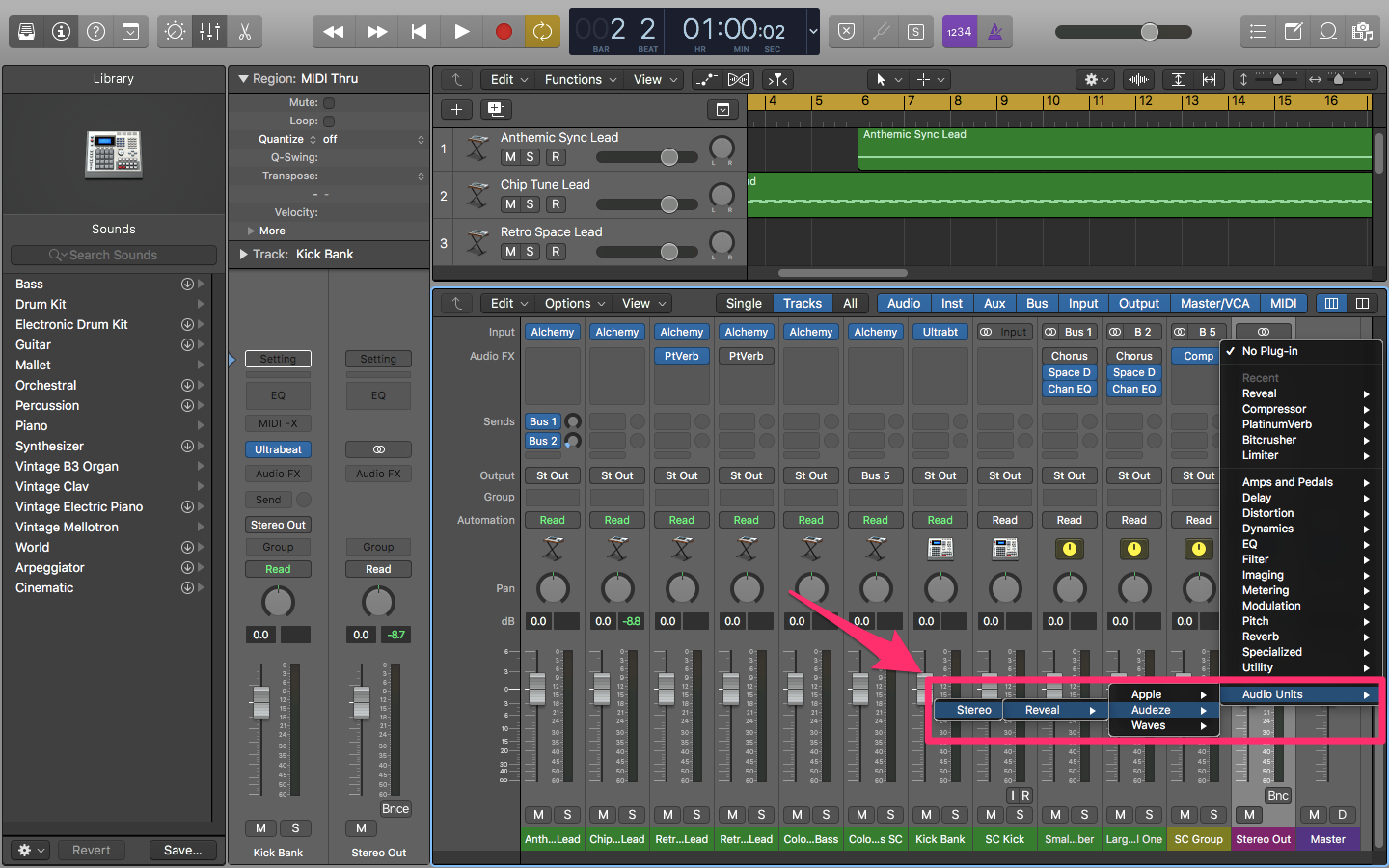Select the Tracks mixer view tab
Image resolution: width=1389 pixels, height=868 pixels.
[x=803, y=303]
